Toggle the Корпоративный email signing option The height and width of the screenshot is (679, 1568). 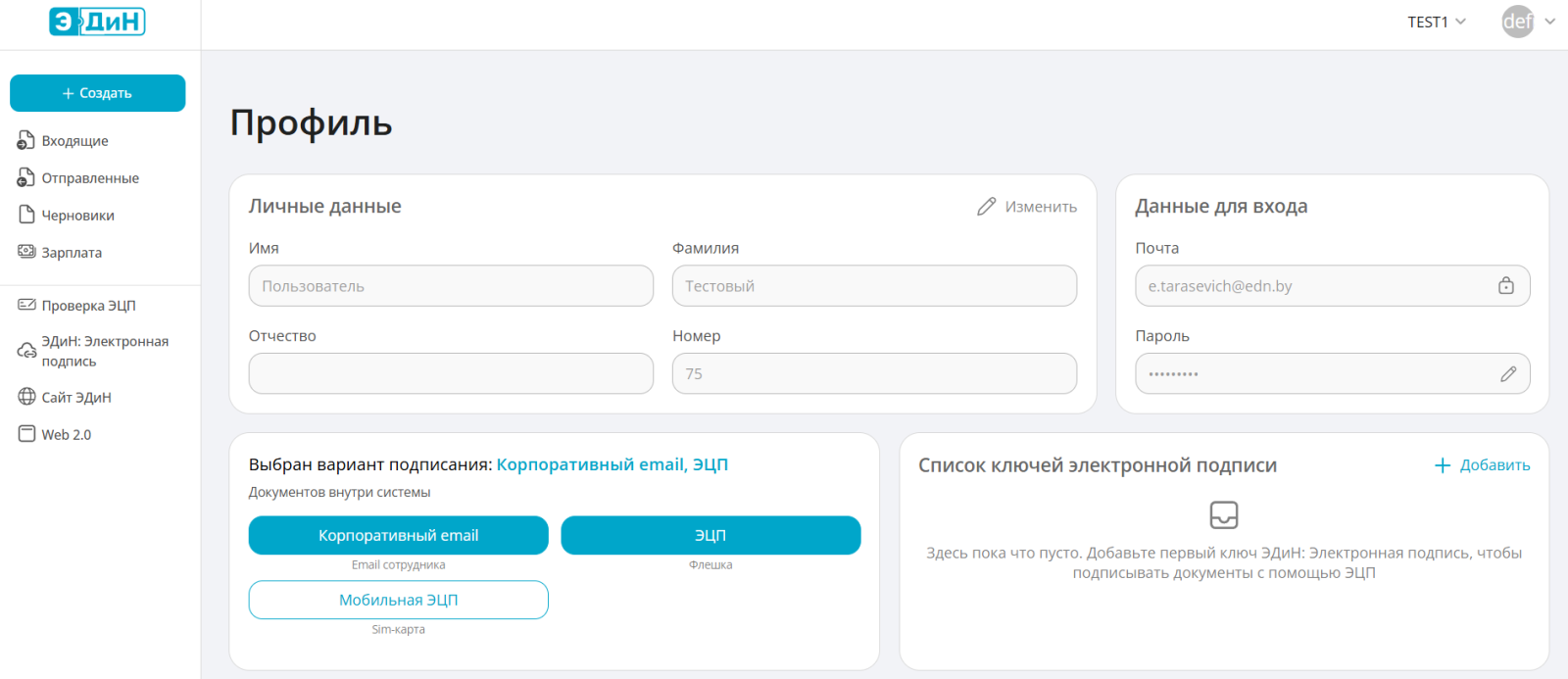(398, 535)
